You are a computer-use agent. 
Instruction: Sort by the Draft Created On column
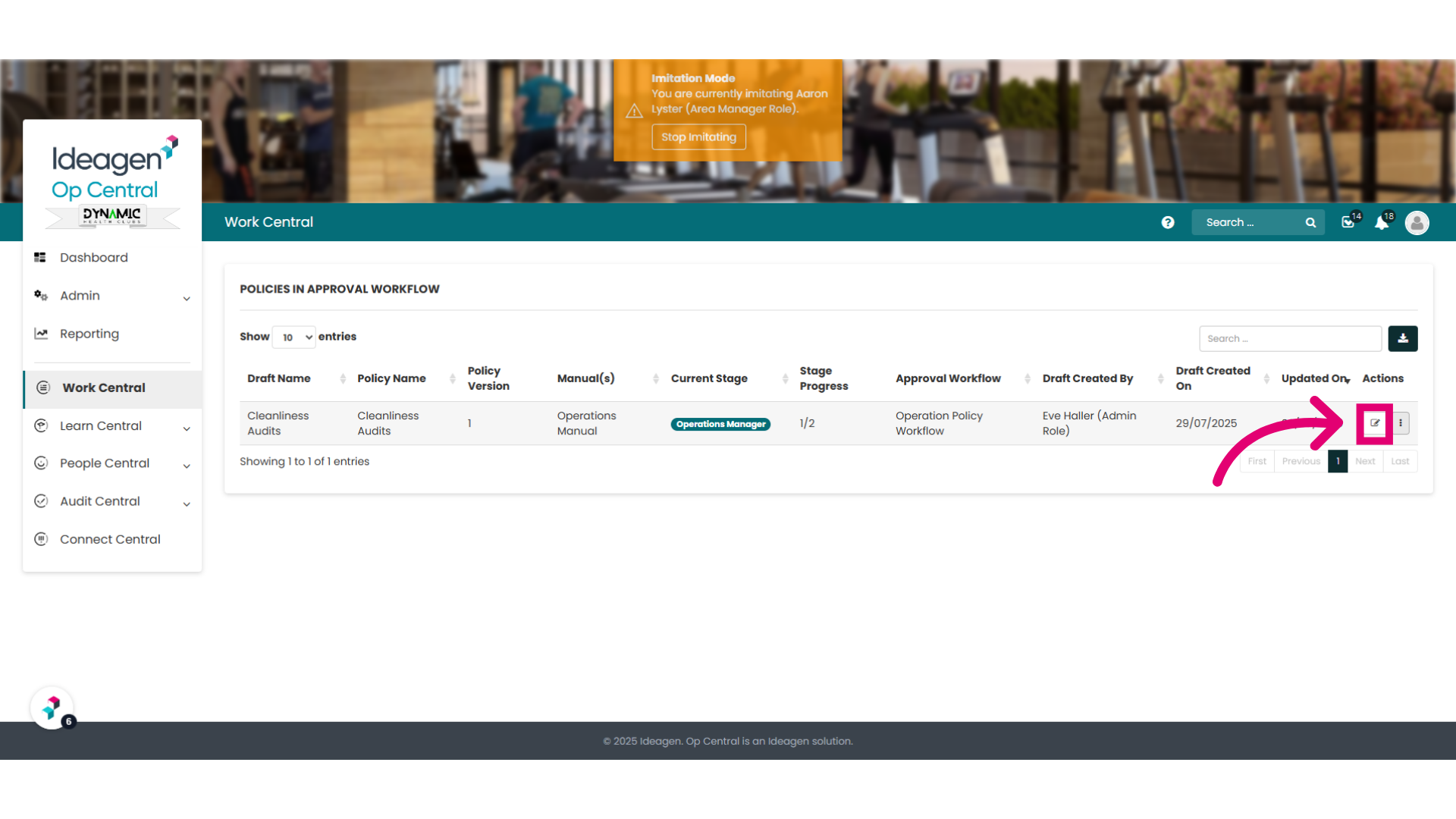(1222, 378)
